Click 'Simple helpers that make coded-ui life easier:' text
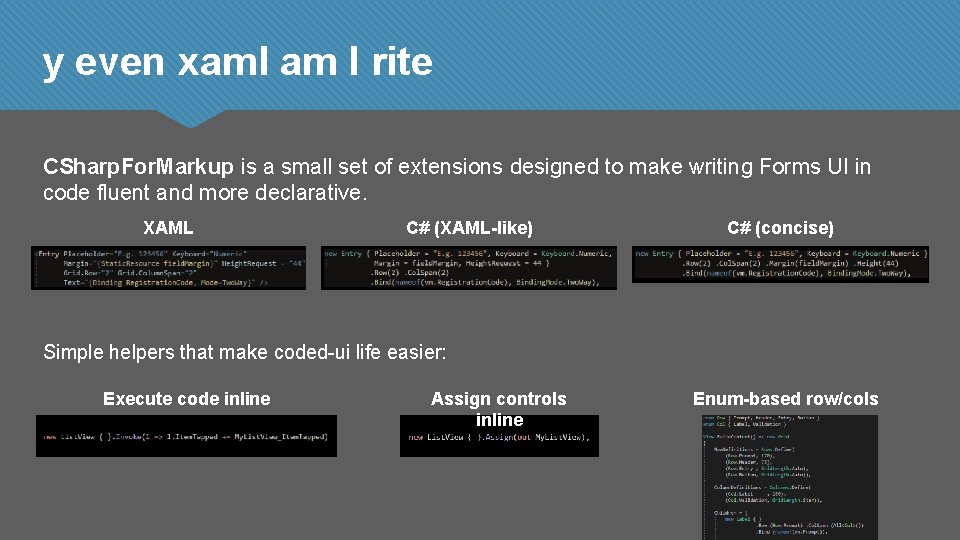The width and height of the screenshot is (960, 540). pyautogui.click(x=245, y=352)
